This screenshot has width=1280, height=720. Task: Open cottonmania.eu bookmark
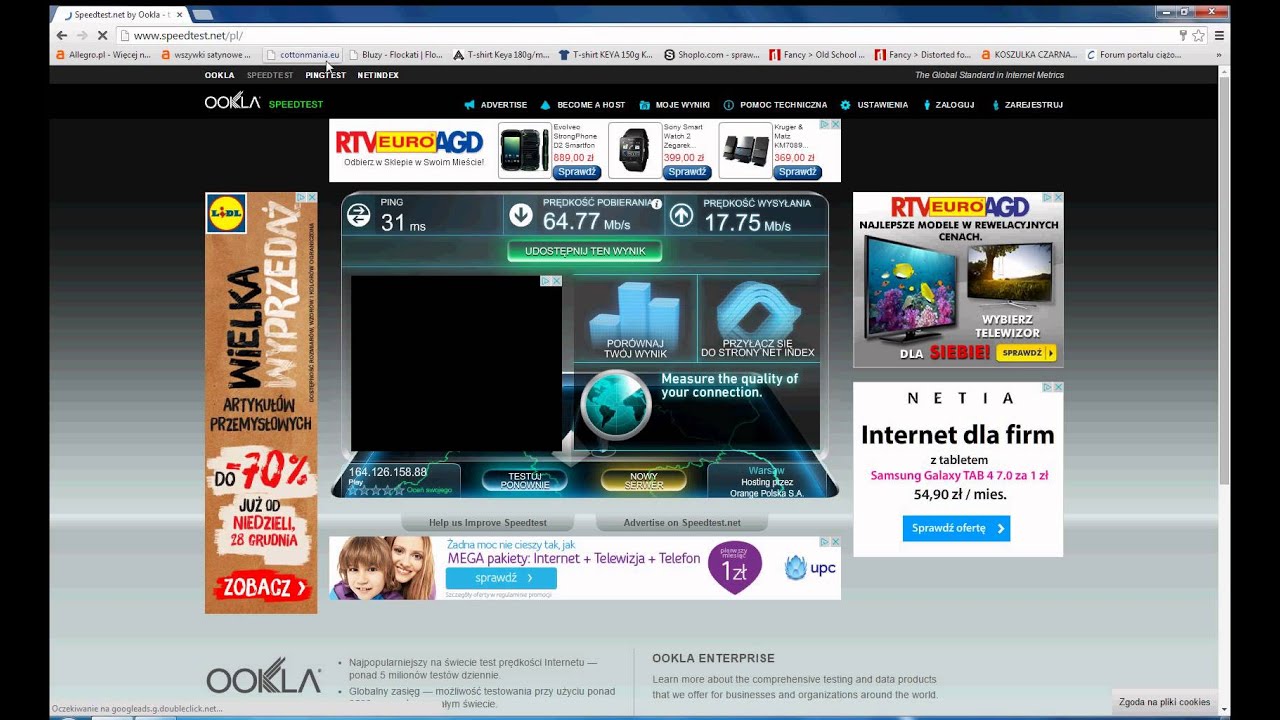[x=302, y=55]
